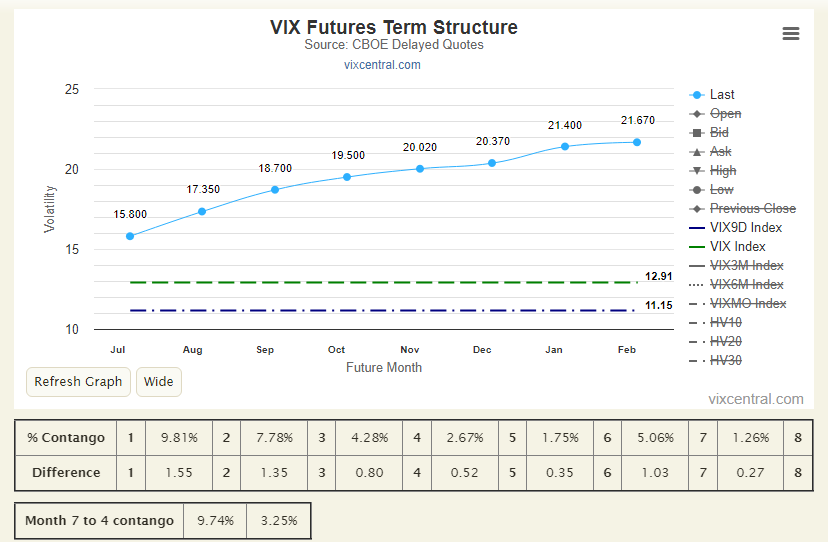Image resolution: width=828 pixels, height=542 pixels.
Task: Open the chart hamburger context menu
Action: click(x=791, y=34)
